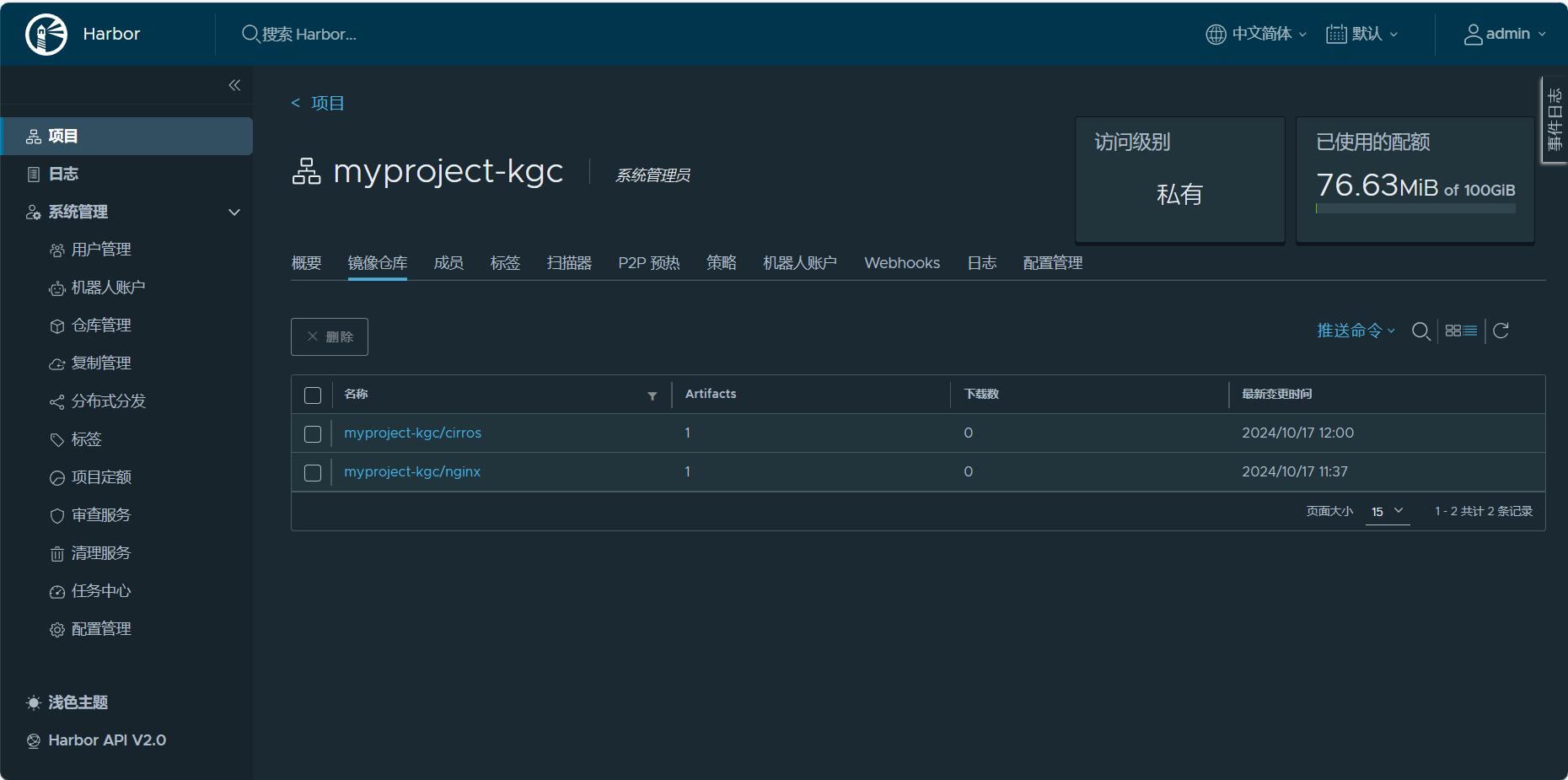Open the myproject-kgc/nginx repository link
Image resolution: width=1568 pixels, height=780 pixels.
[x=412, y=471]
